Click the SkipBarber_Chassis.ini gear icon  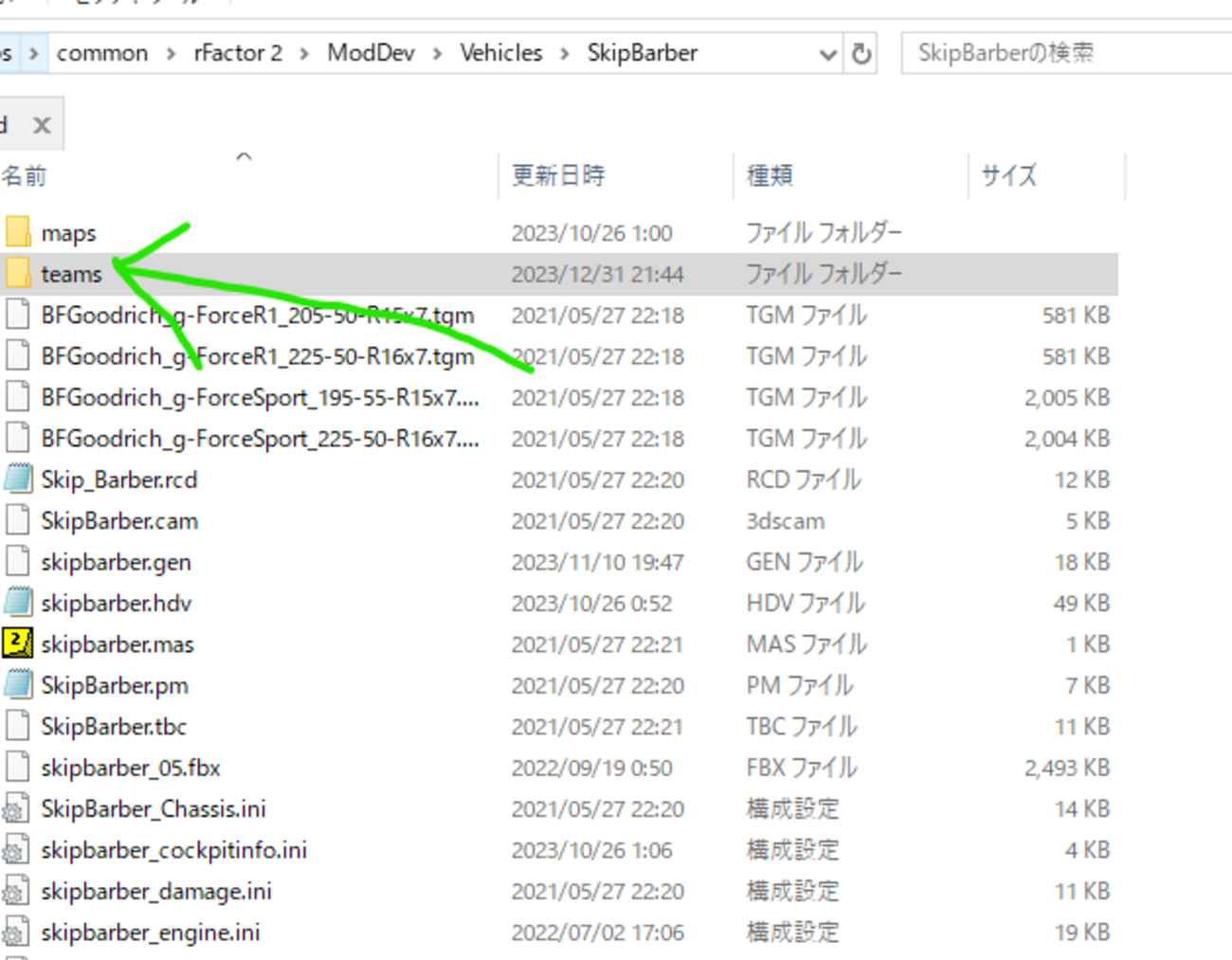[15, 808]
